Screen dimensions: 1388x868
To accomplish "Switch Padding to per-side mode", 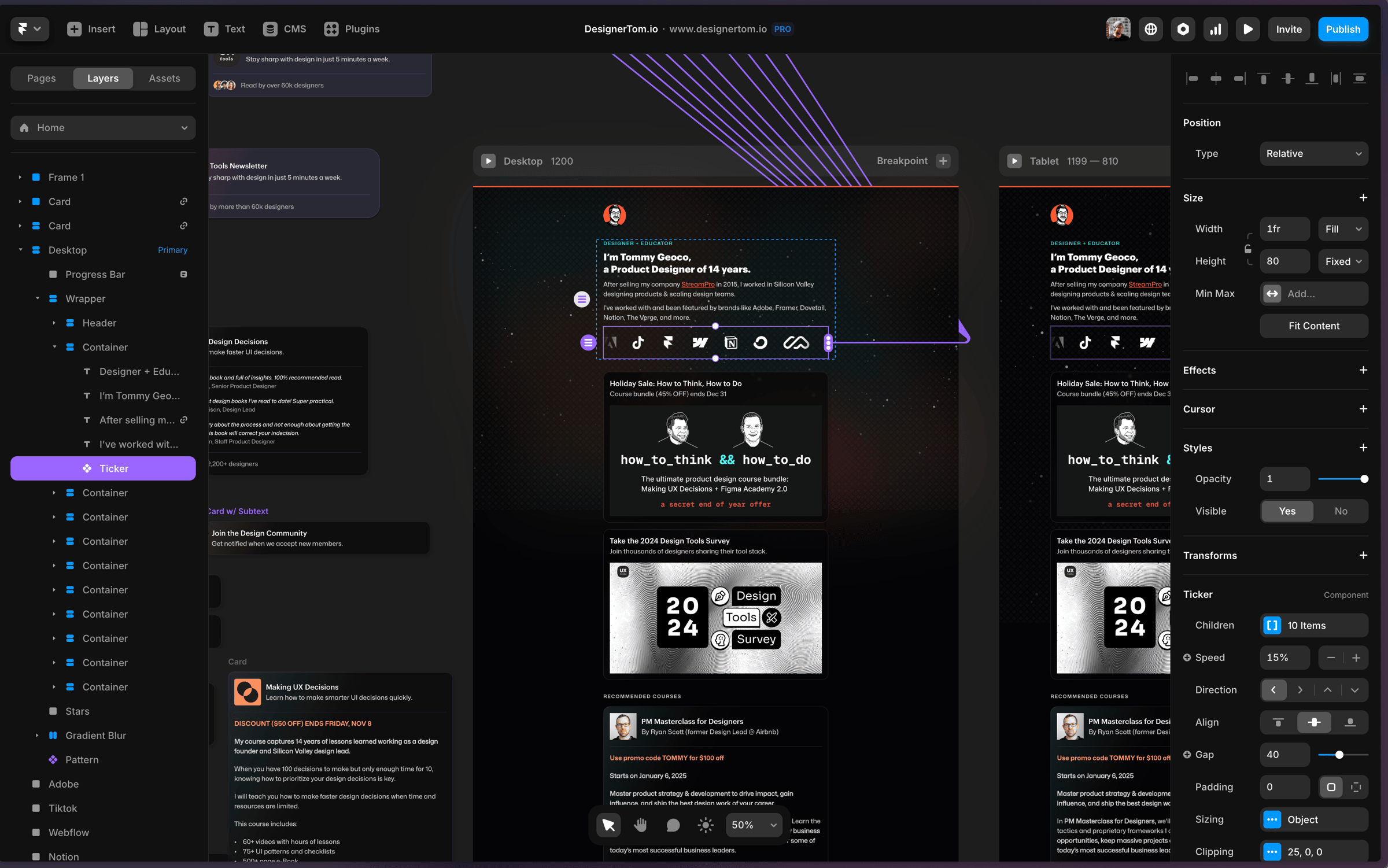I will (x=1356, y=787).
